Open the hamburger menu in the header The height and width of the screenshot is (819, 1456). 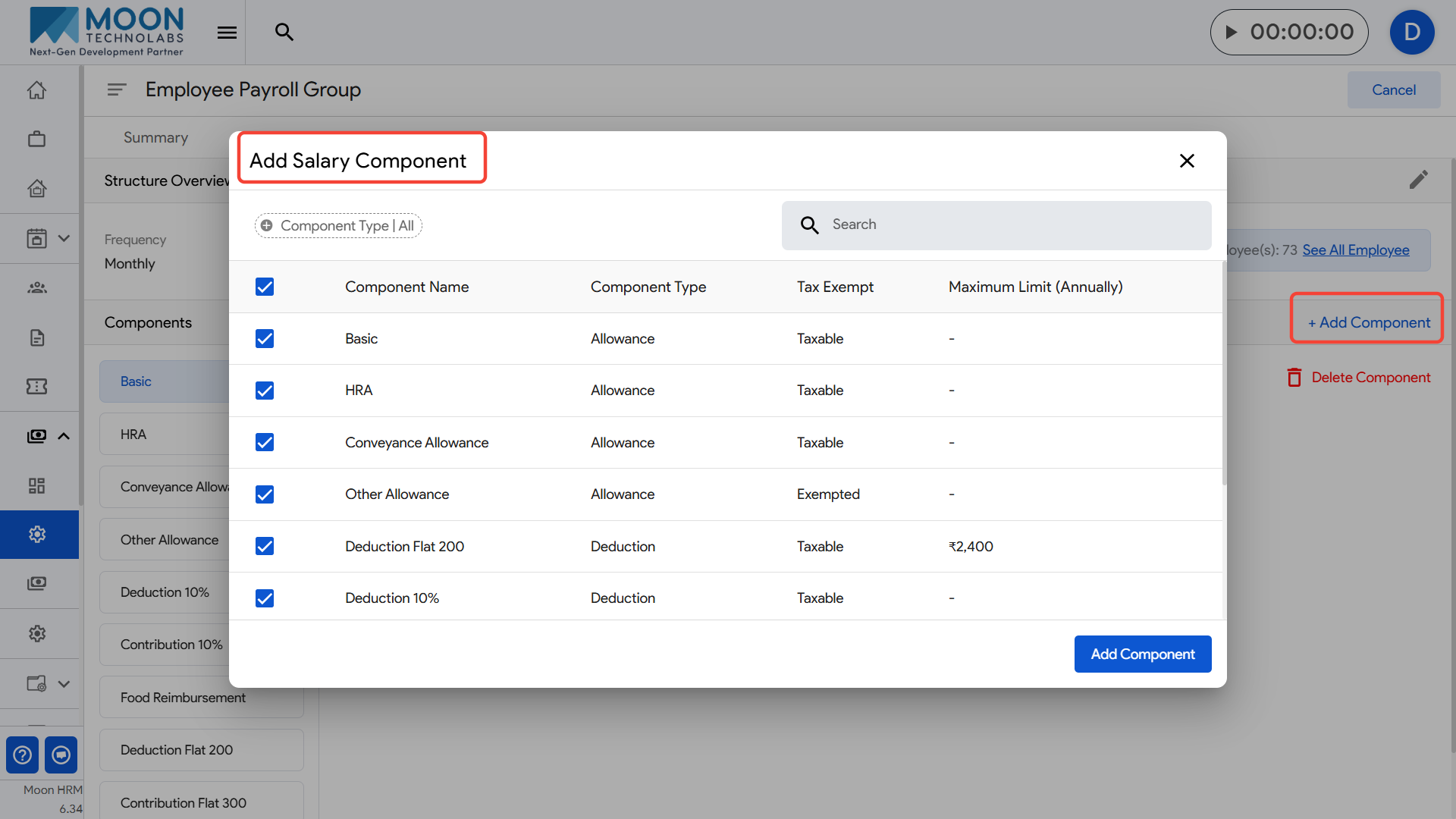pos(227,33)
